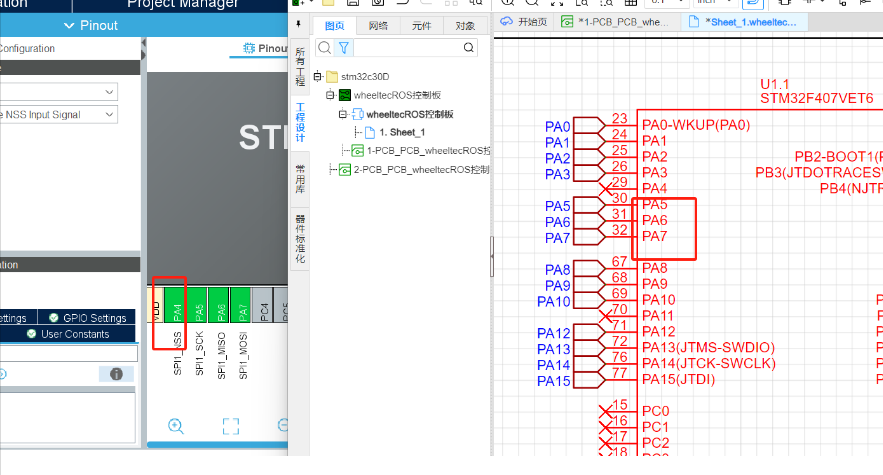This screenshot has width=883, height=475.
Task: Collapse the bold wheeltecROS控制板 schematic node
Action: (x=342, y=114)
